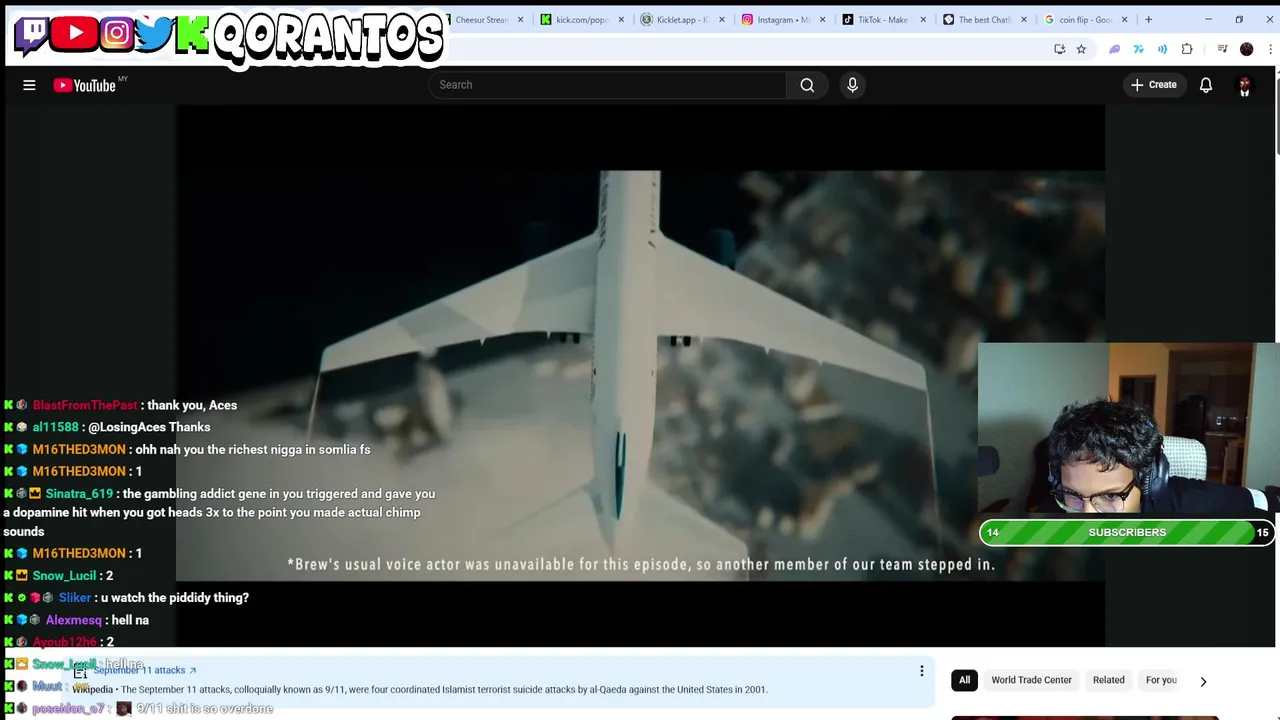1280x720 pixels.
Task: Open Chrome media controls icon
Action: [1222, 49]
